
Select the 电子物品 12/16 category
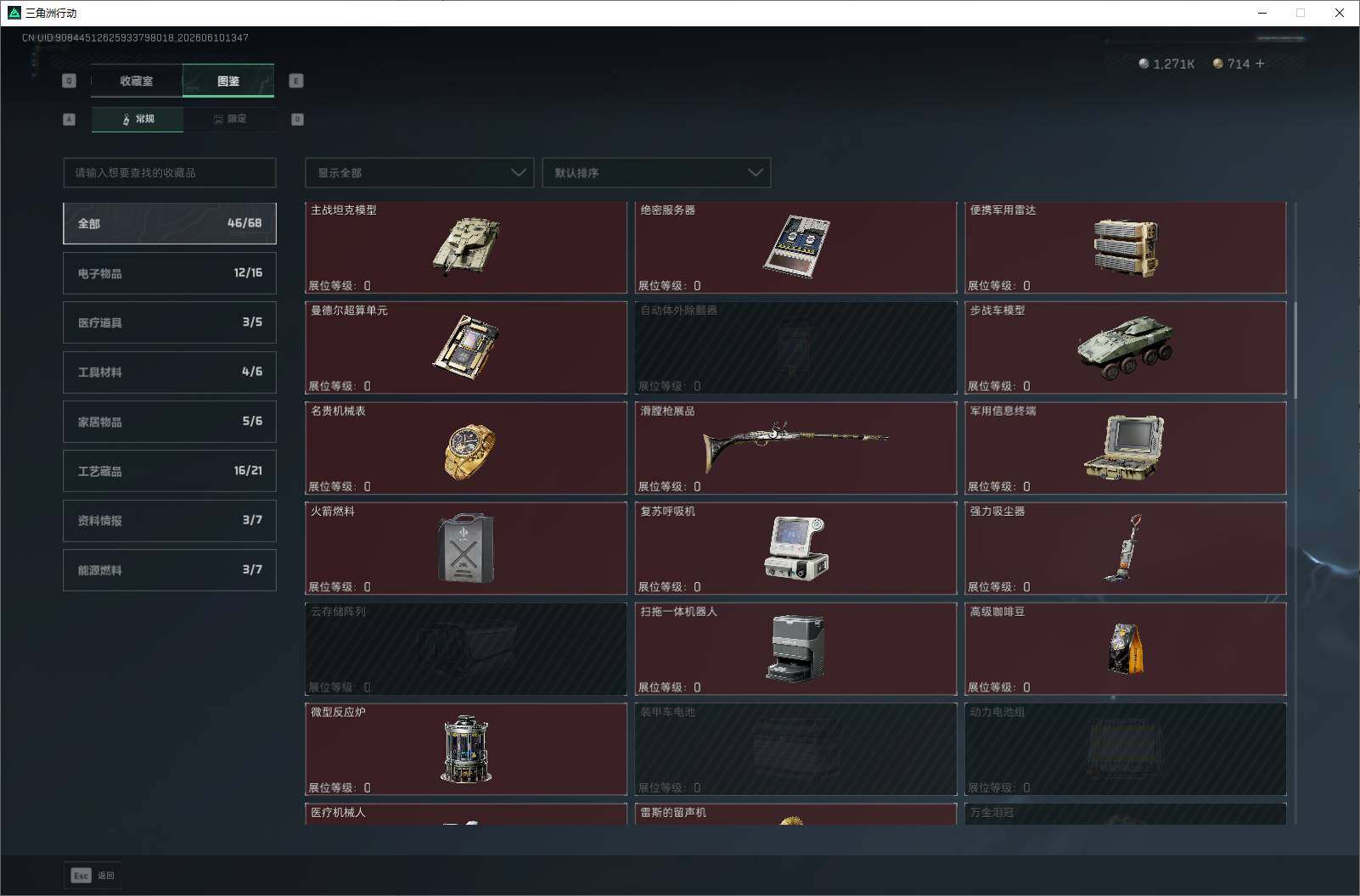(x=170, y=273)
